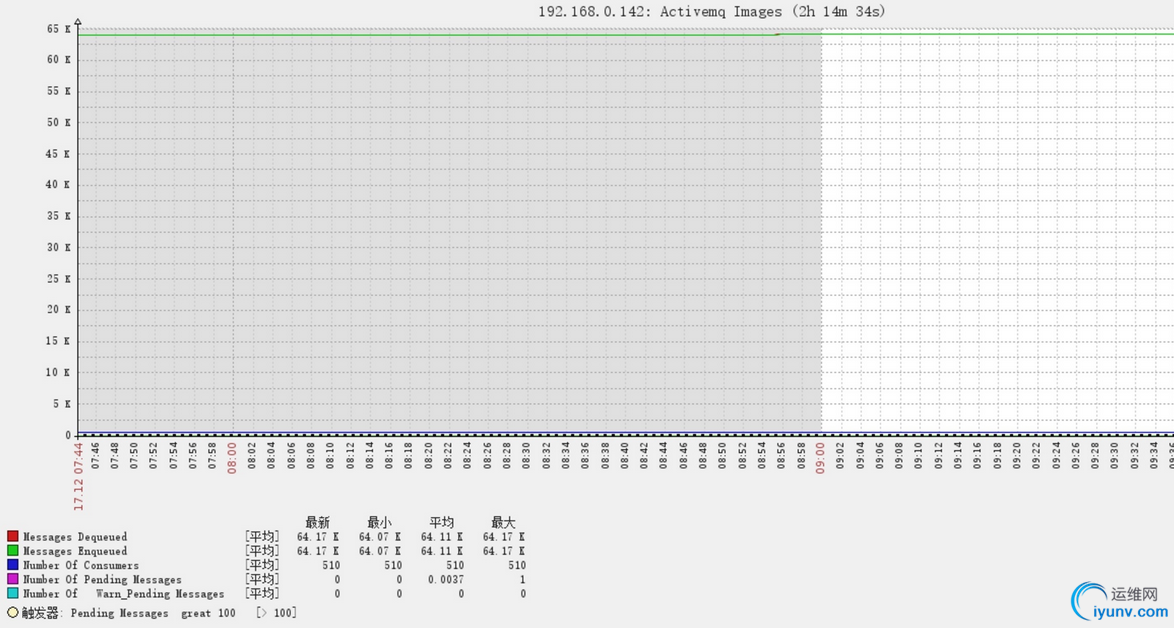Click the 60 K y-axis label

(58, 59)
